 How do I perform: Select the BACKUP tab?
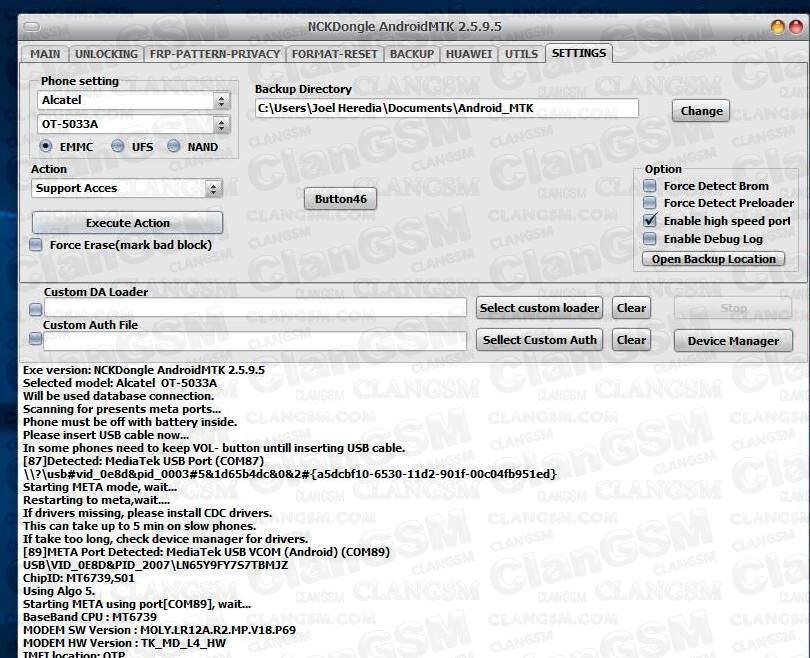[412, 54]
